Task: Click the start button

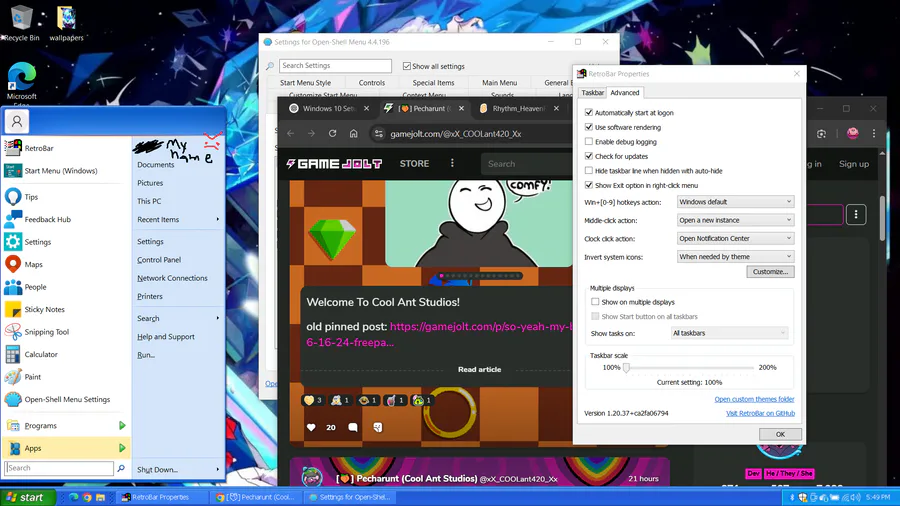Action: point(28,497)
